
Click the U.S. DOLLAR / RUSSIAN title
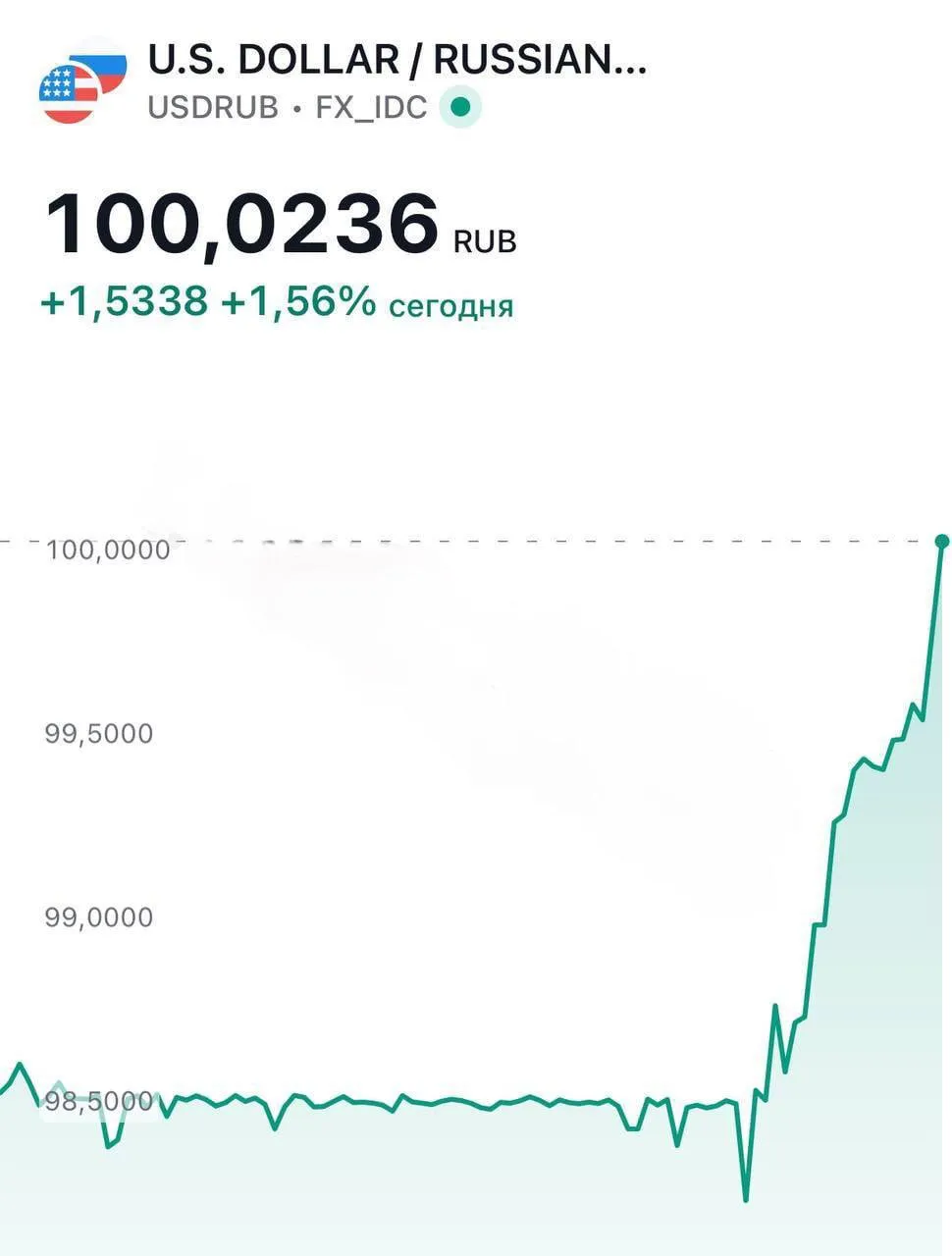click(x=397, y=60)
